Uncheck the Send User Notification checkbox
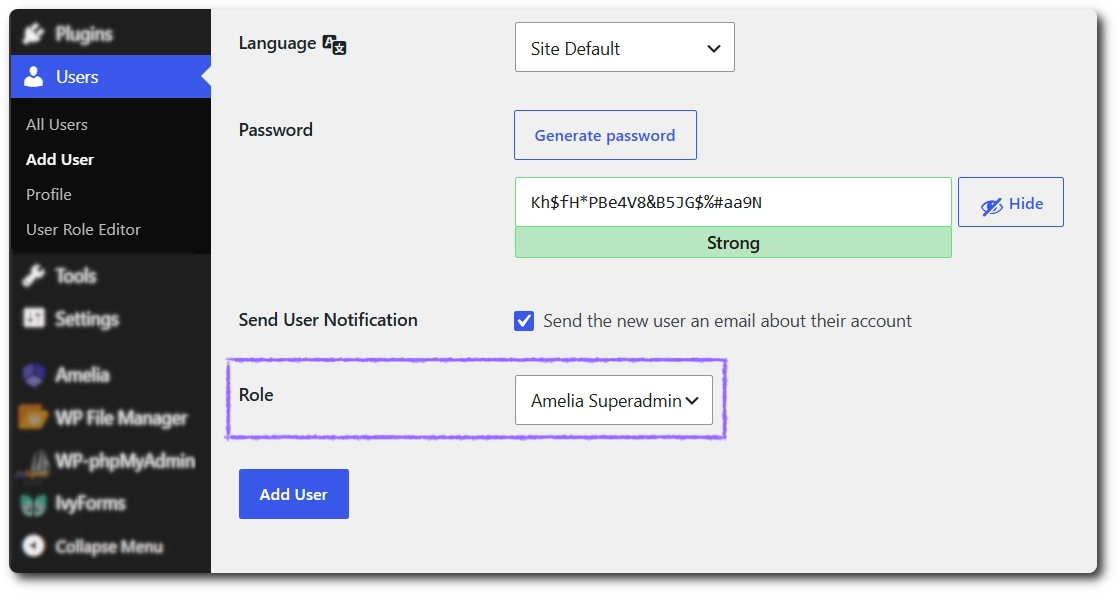This screenshot has width=1118, height=594. 524,321
